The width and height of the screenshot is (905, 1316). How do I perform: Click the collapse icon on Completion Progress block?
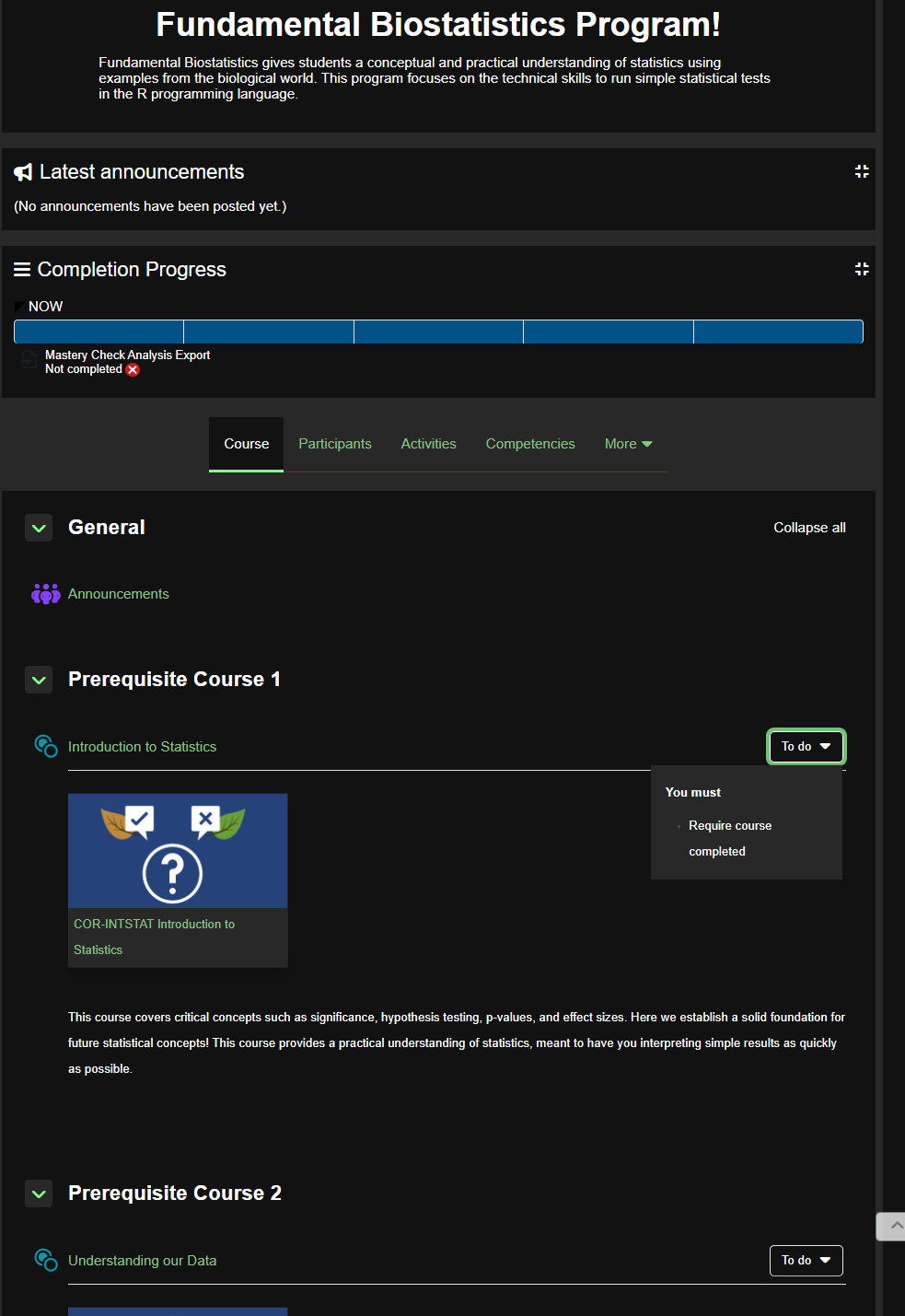pyautogui.click(x=861, y=269)
